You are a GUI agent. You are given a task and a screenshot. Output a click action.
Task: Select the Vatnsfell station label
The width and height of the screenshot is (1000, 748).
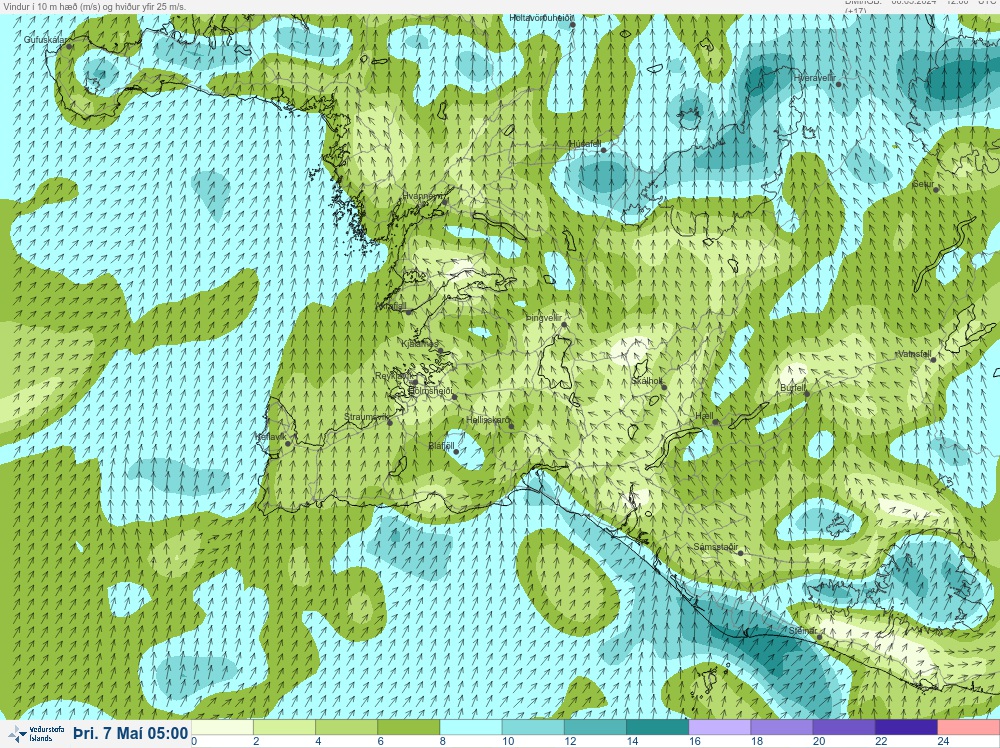coord(915,354)
